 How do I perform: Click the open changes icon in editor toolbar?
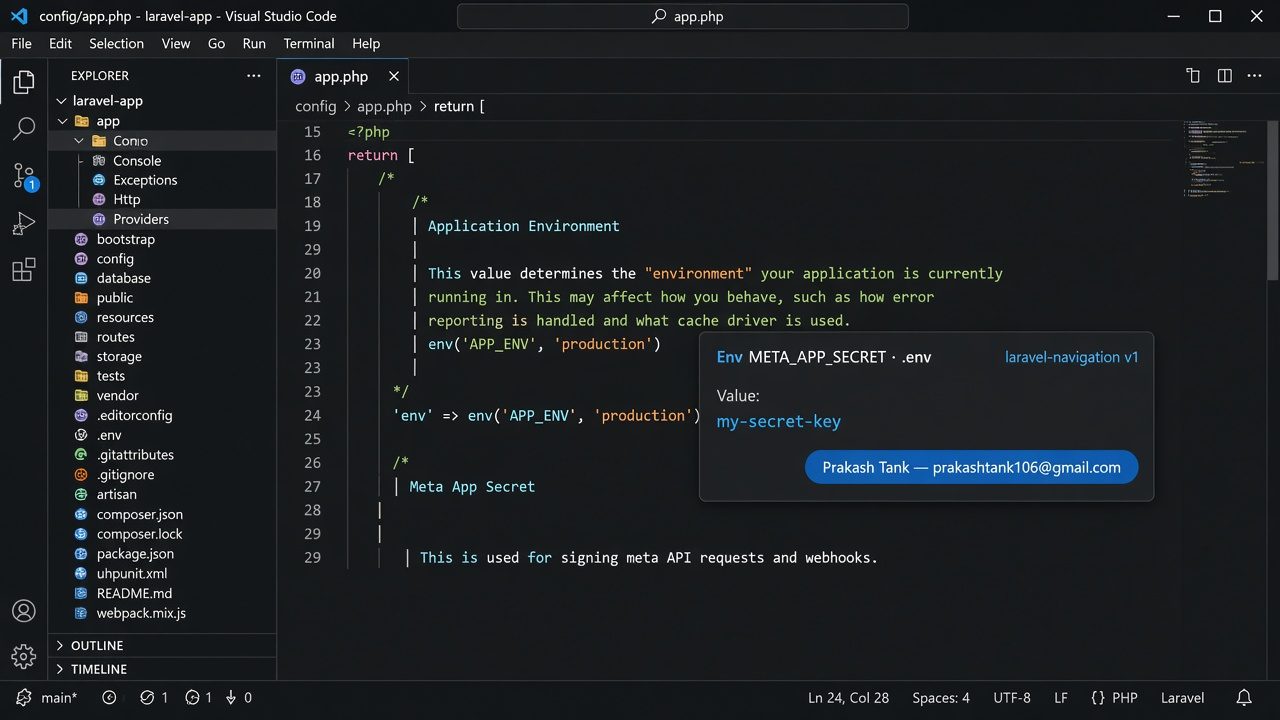click(1193, 76)
